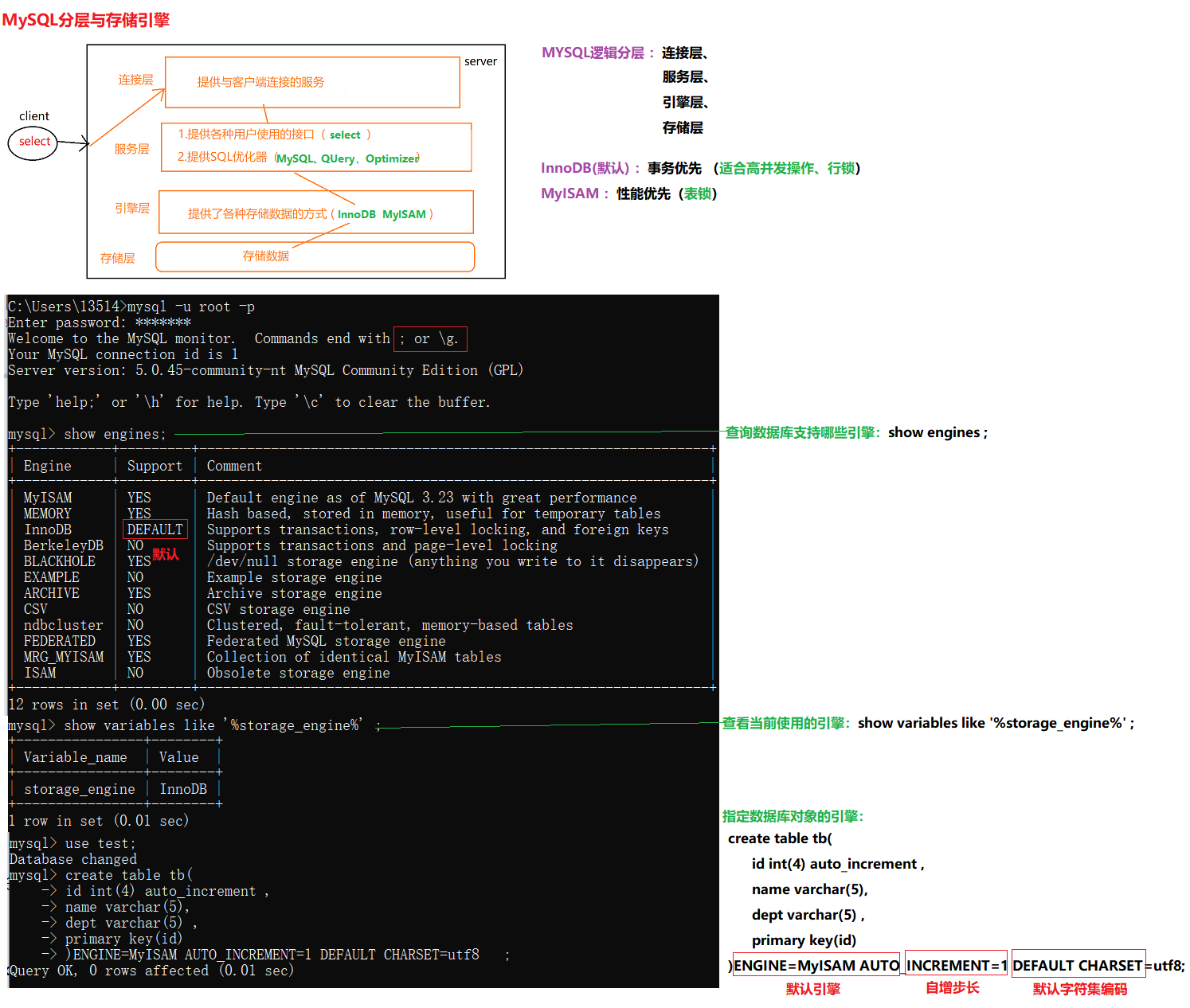Click the red-boxed '; or \g.' text
The image size is (1190, 1008).
[430, 339]
